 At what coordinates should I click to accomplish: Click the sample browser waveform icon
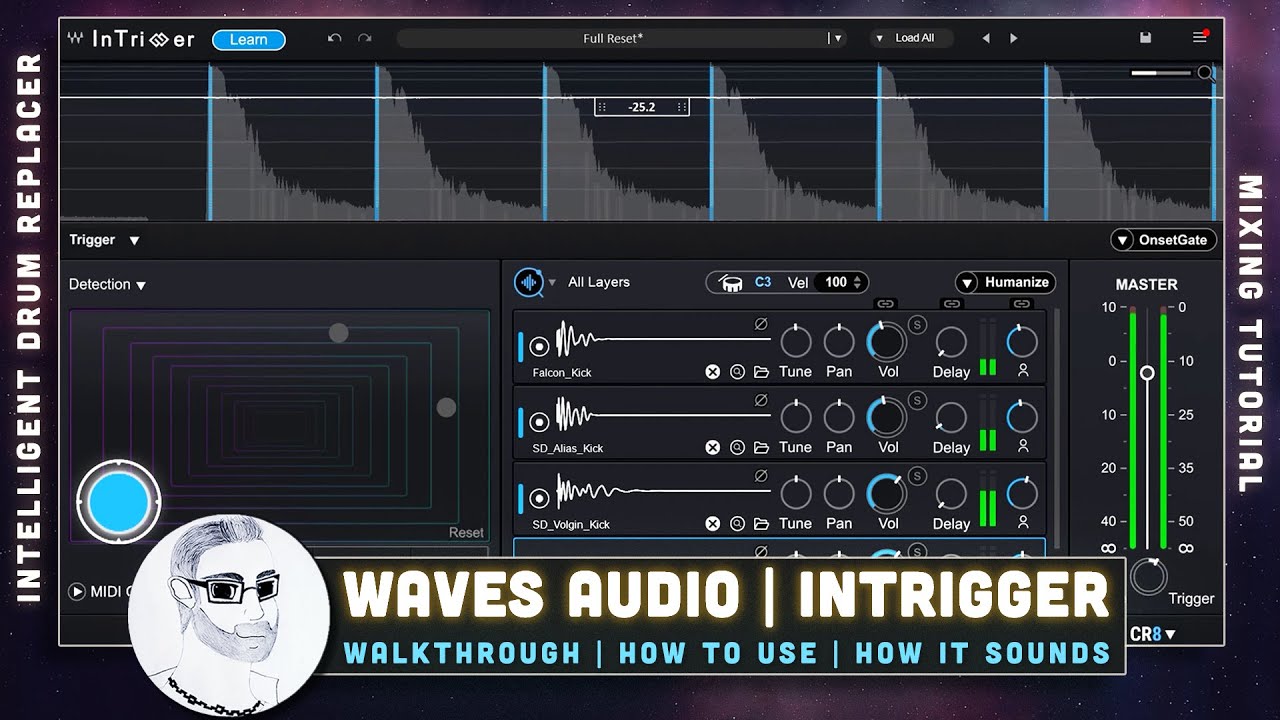[529, 283]
